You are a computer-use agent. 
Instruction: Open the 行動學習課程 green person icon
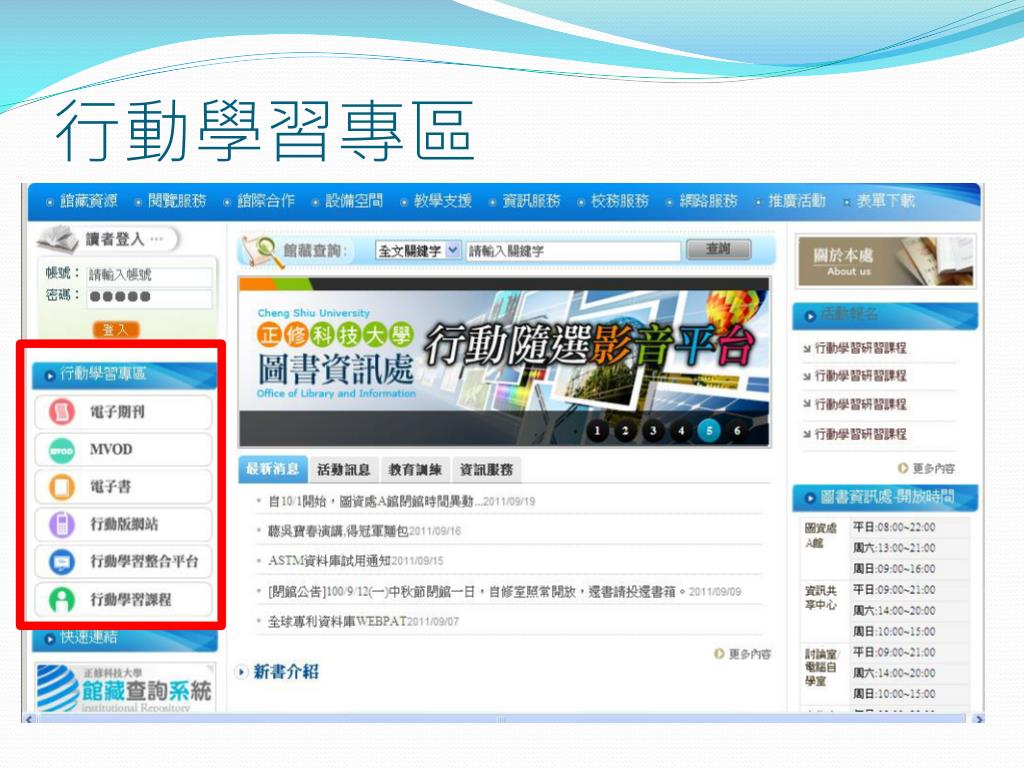tap(62, 600)
